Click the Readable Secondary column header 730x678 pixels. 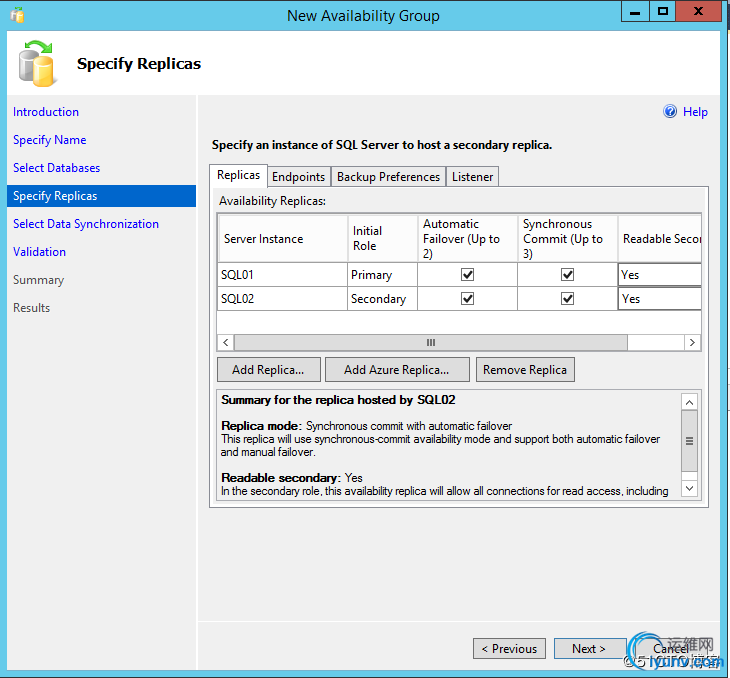click(660, 238)
